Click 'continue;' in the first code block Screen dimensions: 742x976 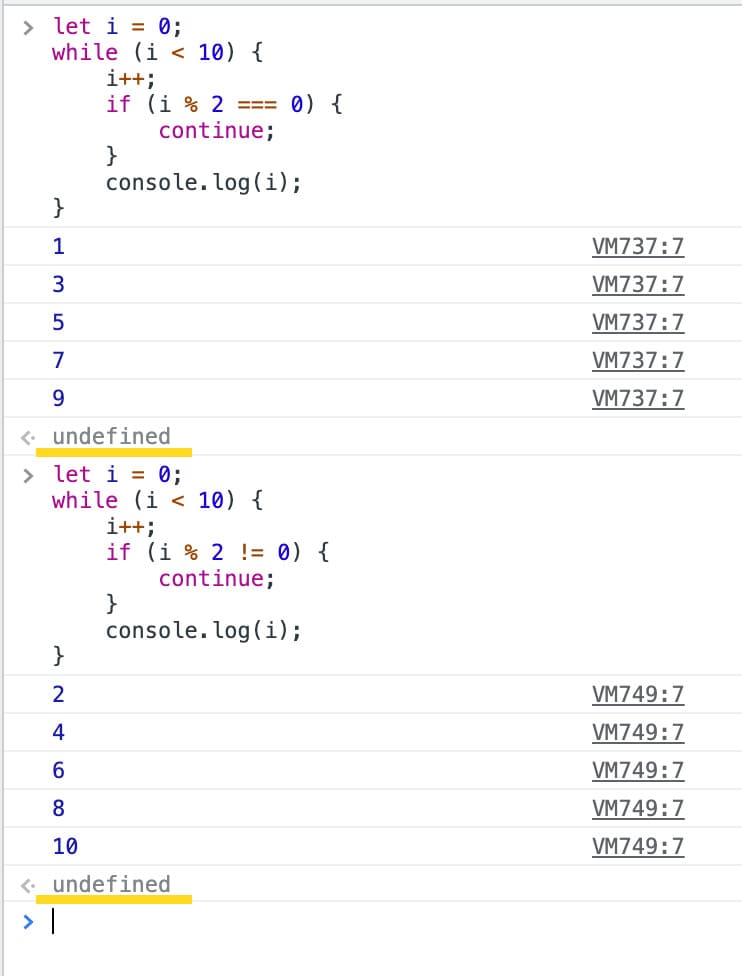click(x=217, y=131)
